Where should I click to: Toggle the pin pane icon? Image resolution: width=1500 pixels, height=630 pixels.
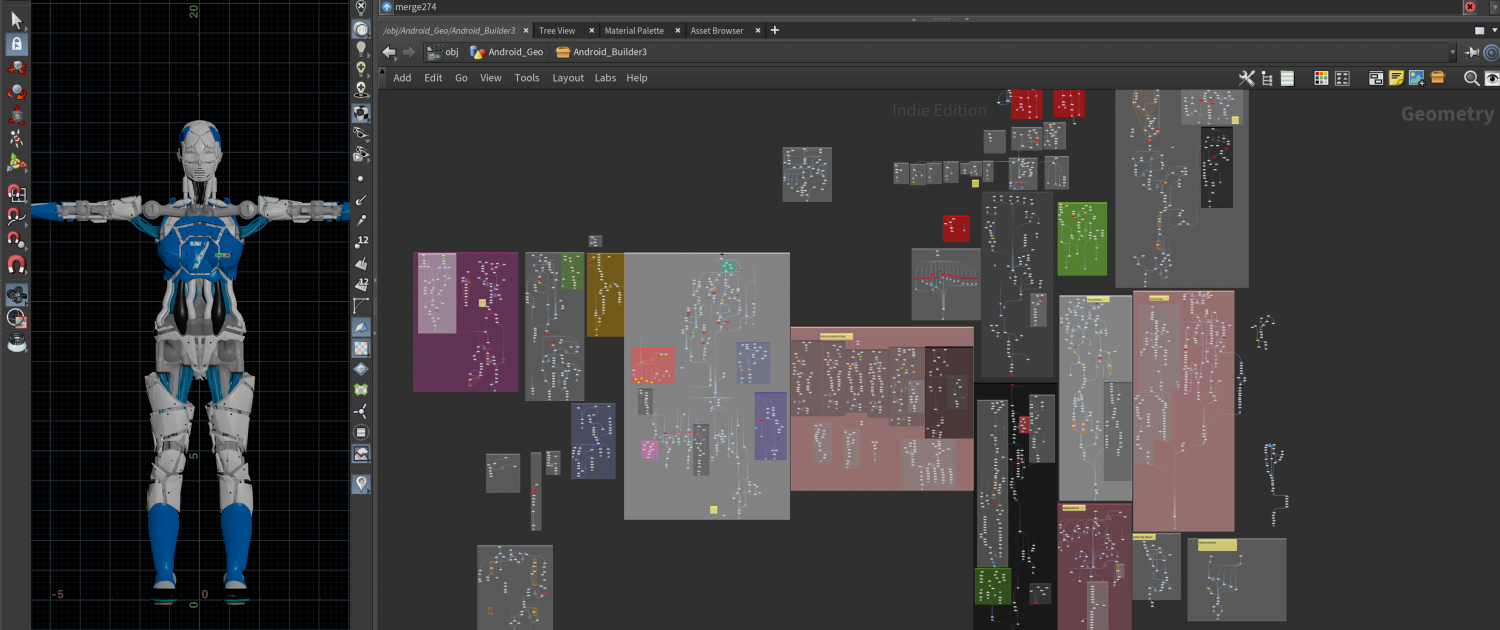[x=1473, y=52]
